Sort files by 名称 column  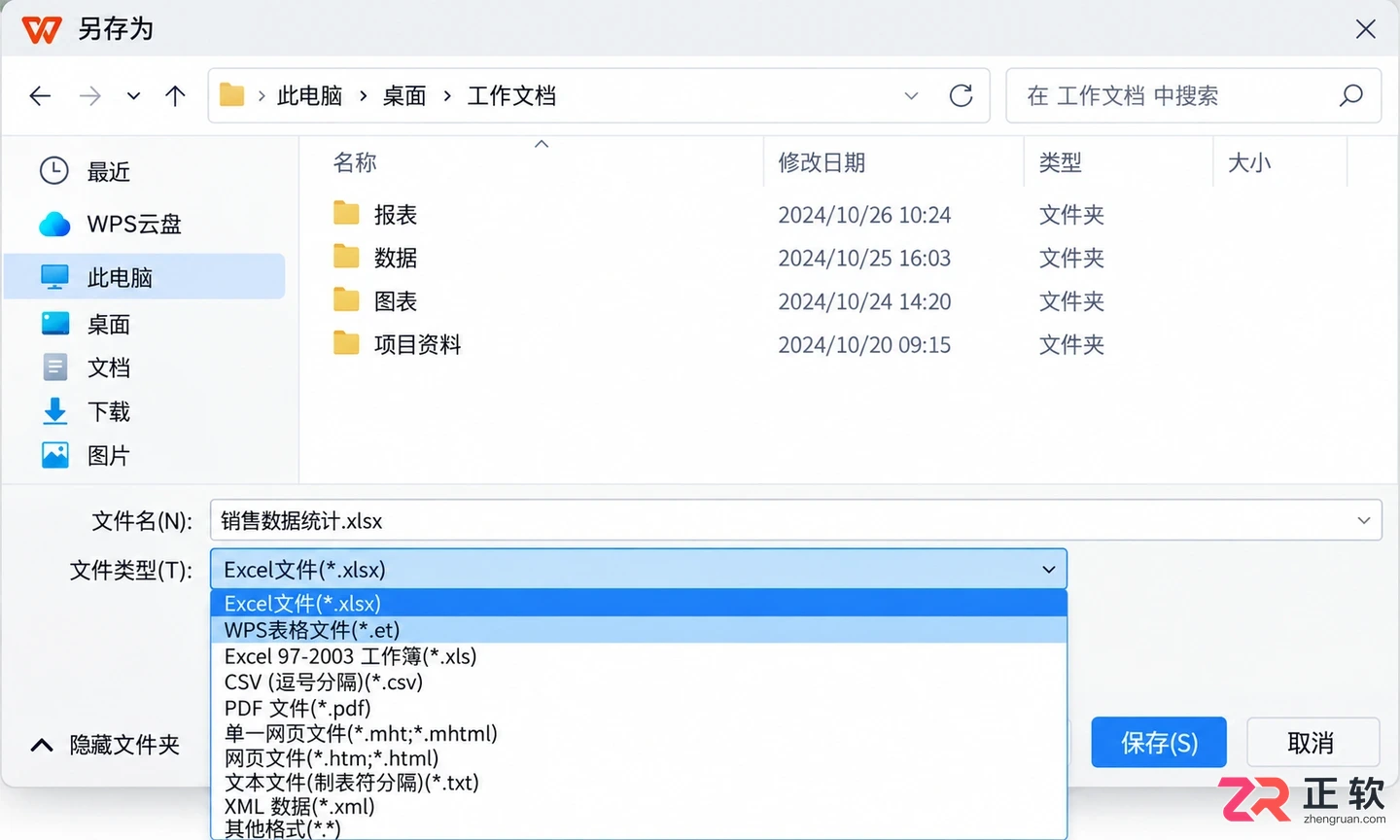point(354,162)
